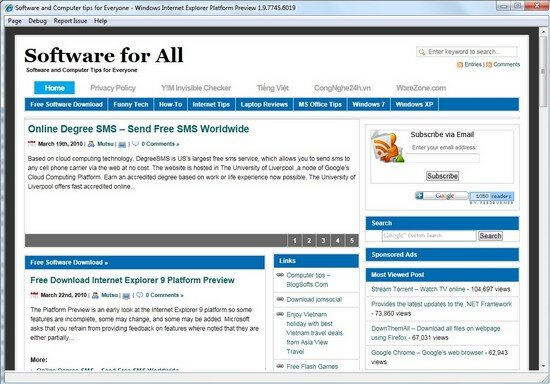Image resolution: width=550 pixels, height=384 pixels.
Task: Open the Page menu
Action: tap(14, 21)
